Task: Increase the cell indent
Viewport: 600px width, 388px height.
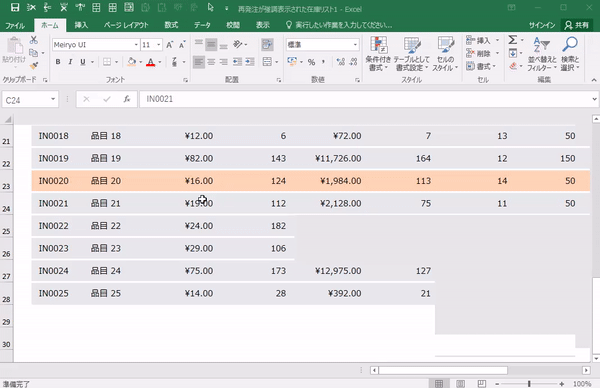Action: [250, 62]
